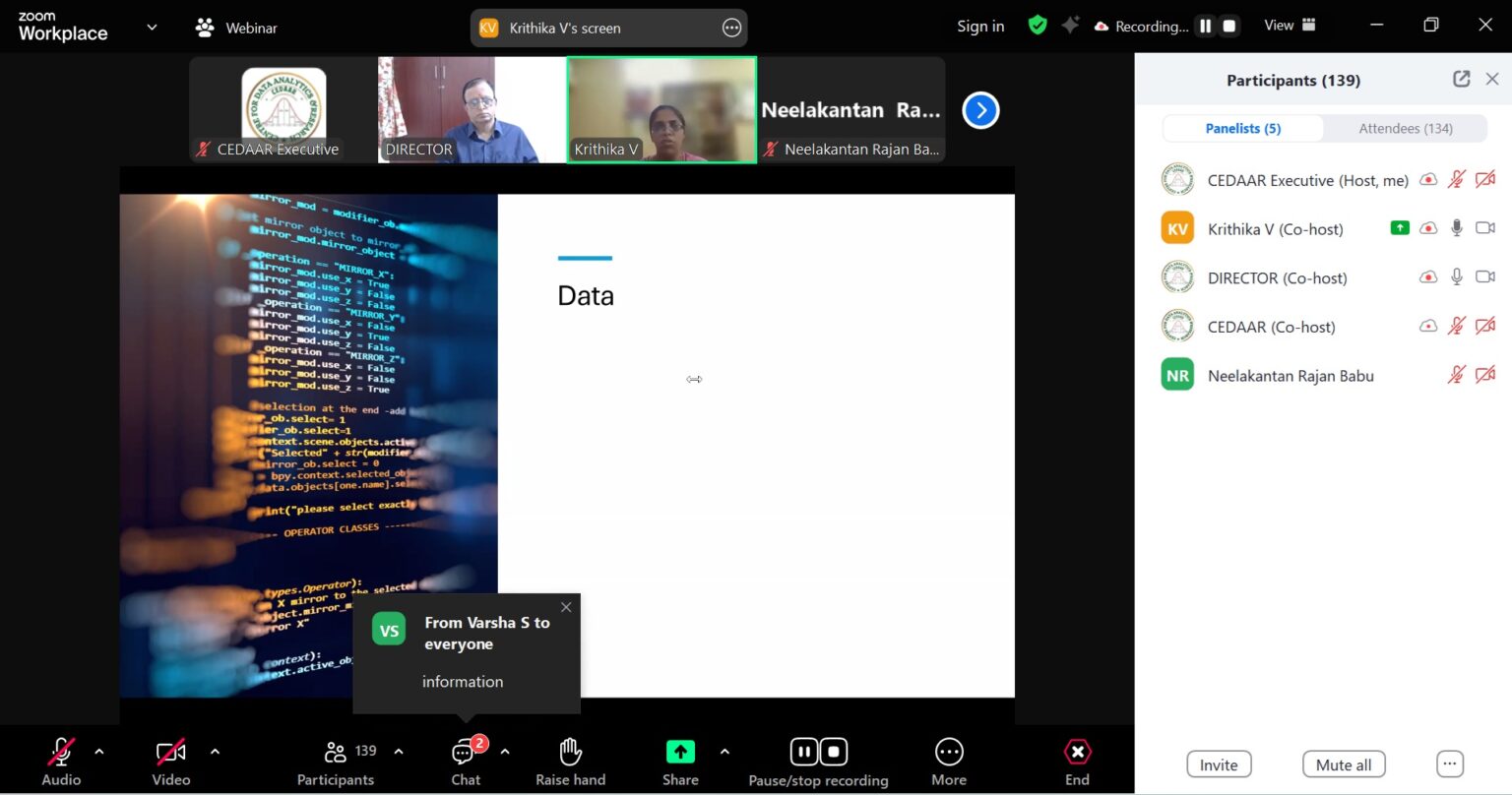This screenshot has width=1512, height=795.
Task: Open the AI Companion sparkle icon
Action: (1070, 26)
